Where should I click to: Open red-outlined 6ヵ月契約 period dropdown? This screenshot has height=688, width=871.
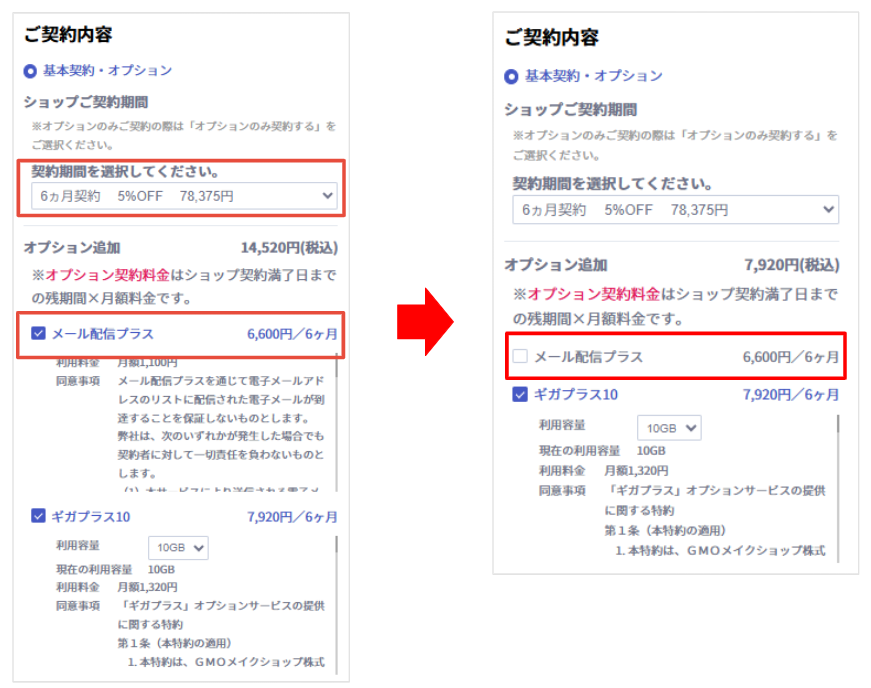183,196
